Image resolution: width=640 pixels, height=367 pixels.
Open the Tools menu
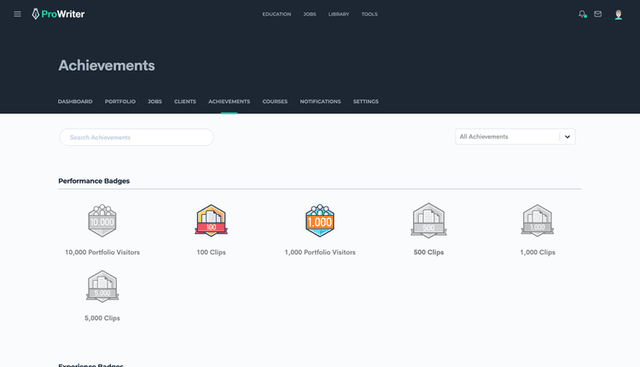point(369,14)
